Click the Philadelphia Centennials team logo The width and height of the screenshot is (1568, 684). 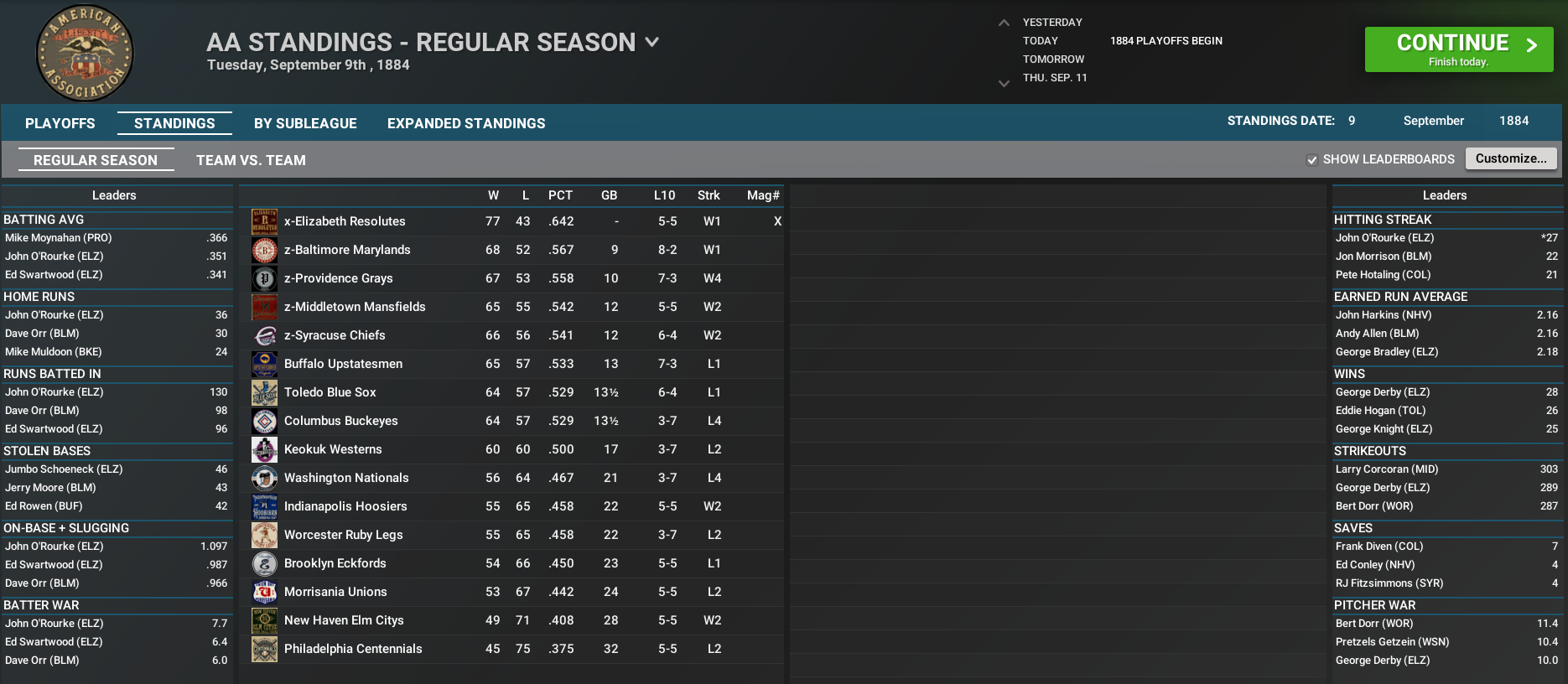point(265,649)
